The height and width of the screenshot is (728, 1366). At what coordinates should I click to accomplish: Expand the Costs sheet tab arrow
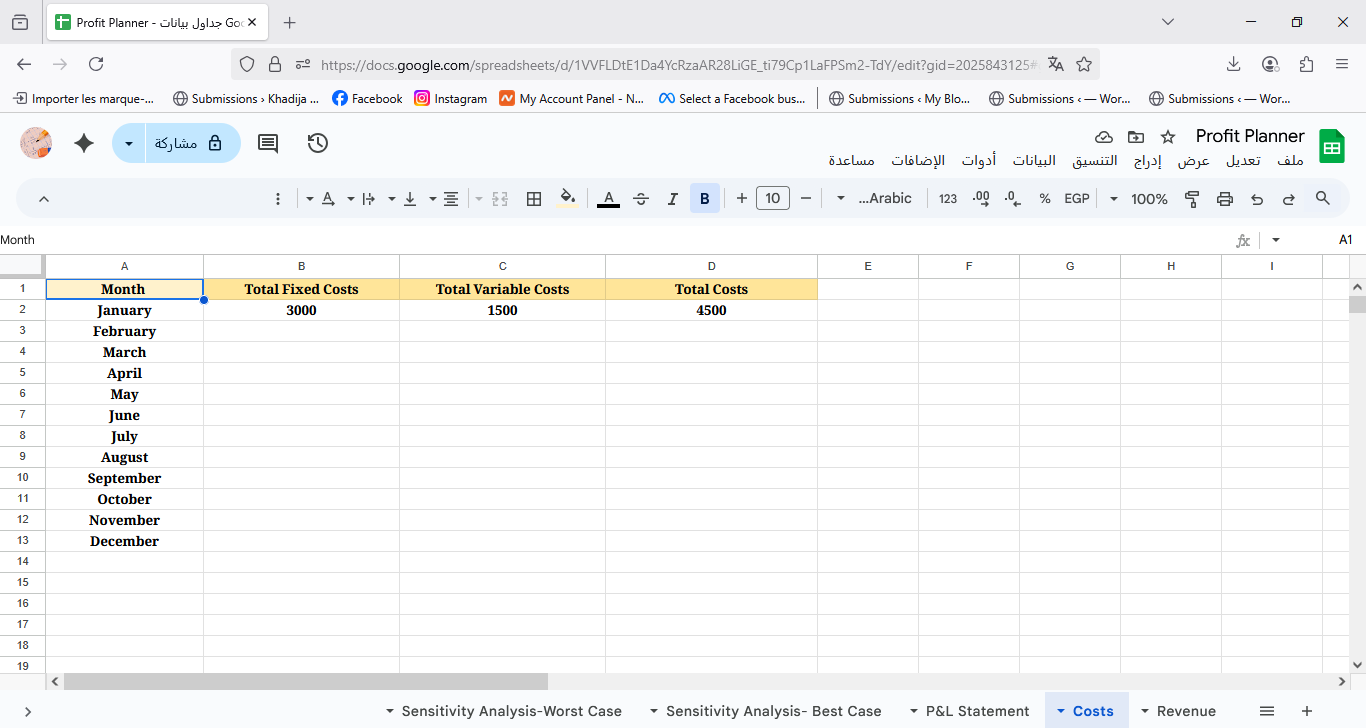point(1060,711)
